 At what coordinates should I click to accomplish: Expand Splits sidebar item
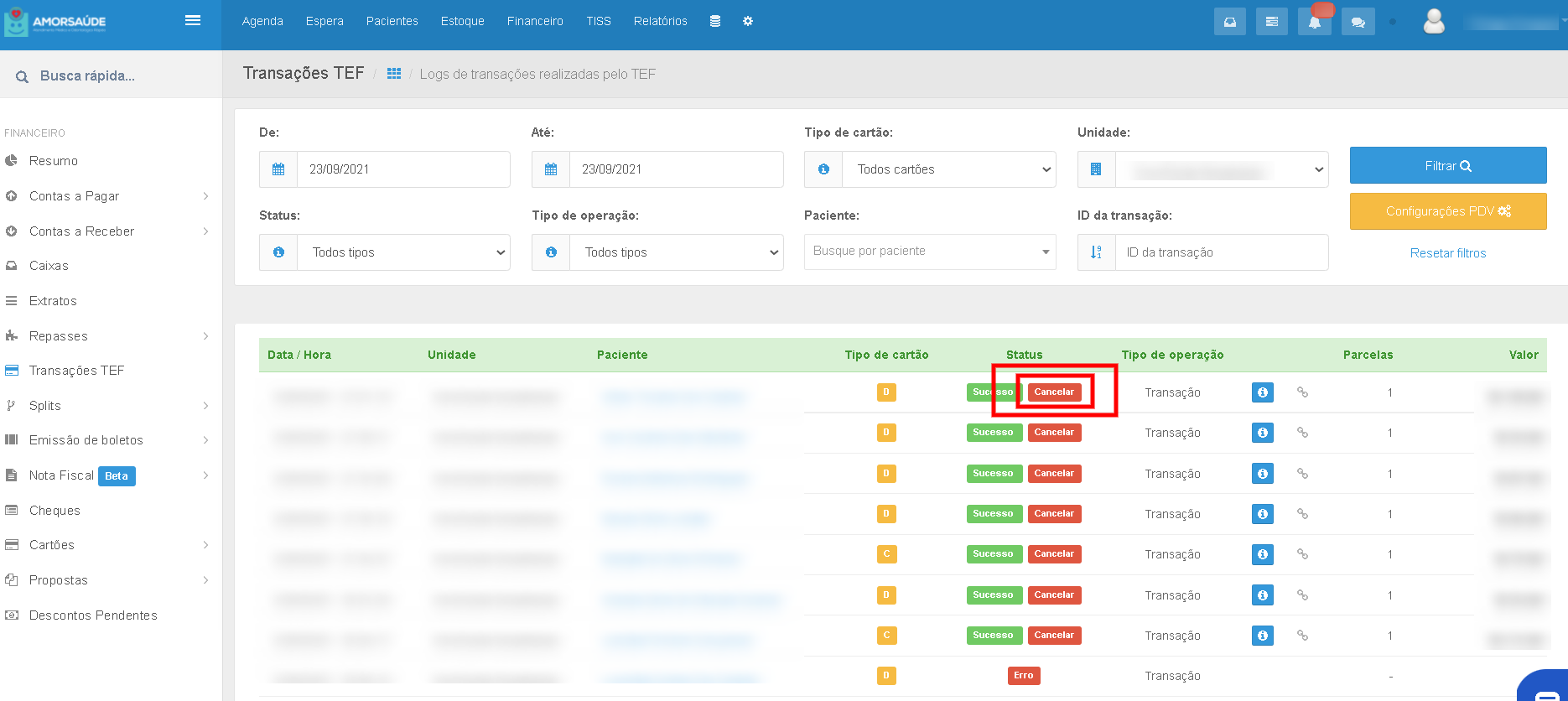tap(111, 406)
